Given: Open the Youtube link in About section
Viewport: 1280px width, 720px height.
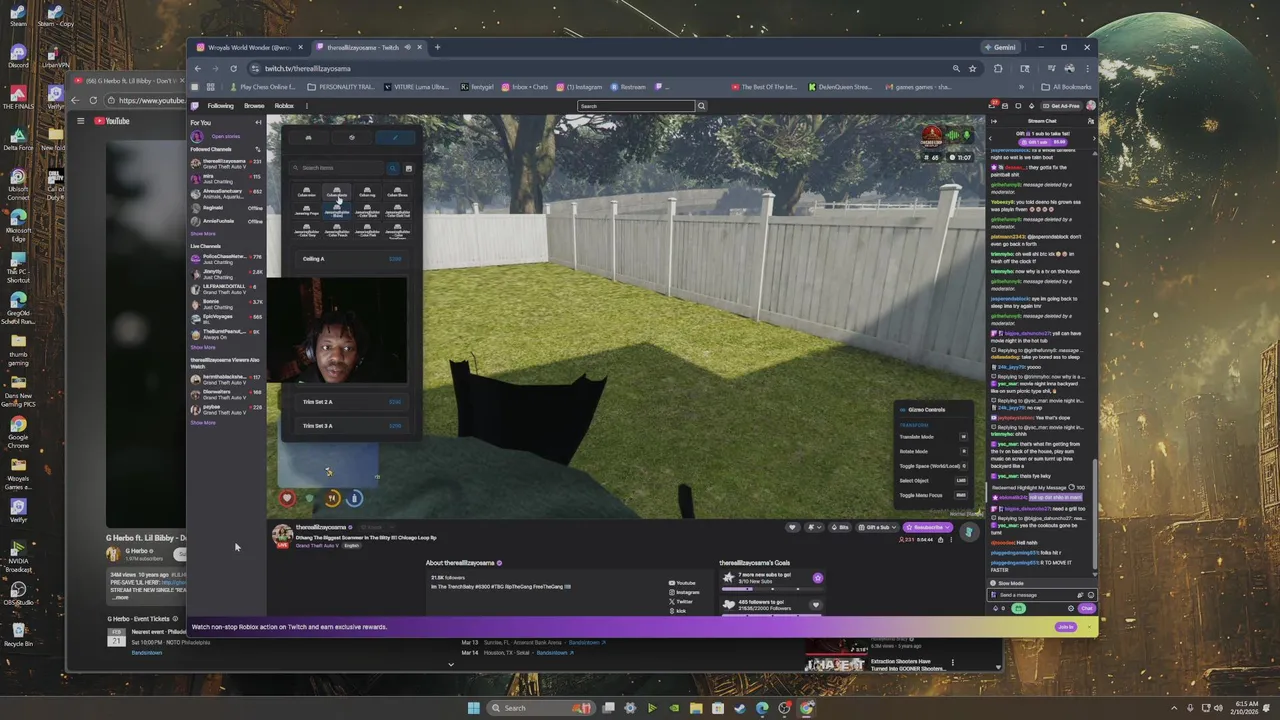Looking at the screenshot, I should [x=683, y=582].
